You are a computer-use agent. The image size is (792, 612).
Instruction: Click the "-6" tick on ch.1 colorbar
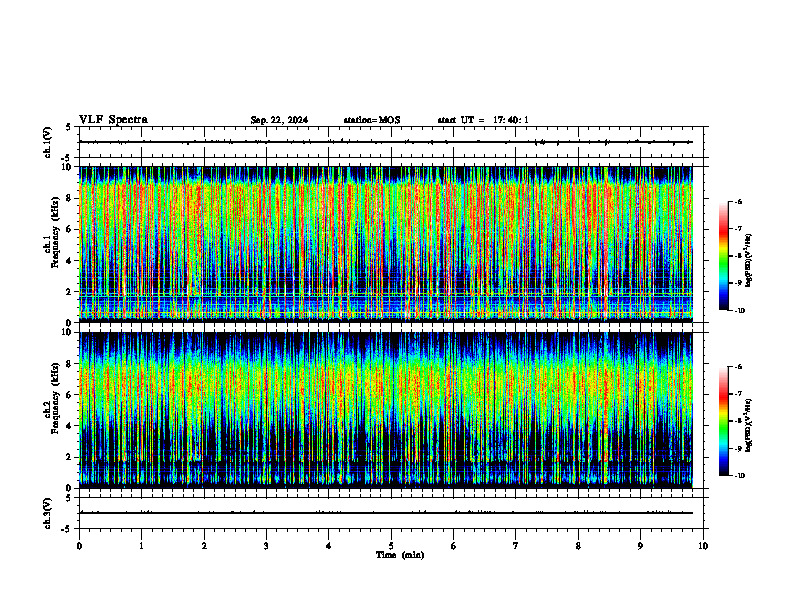738,202
